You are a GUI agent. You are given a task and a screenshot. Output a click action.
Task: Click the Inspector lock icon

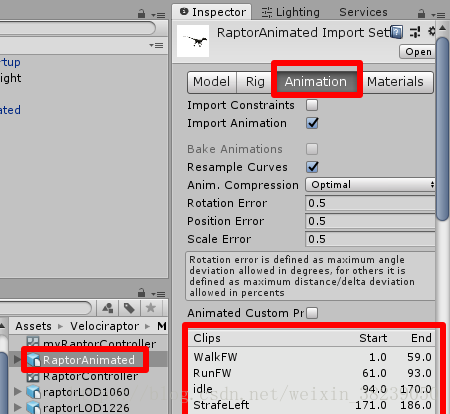click(421, 14)
